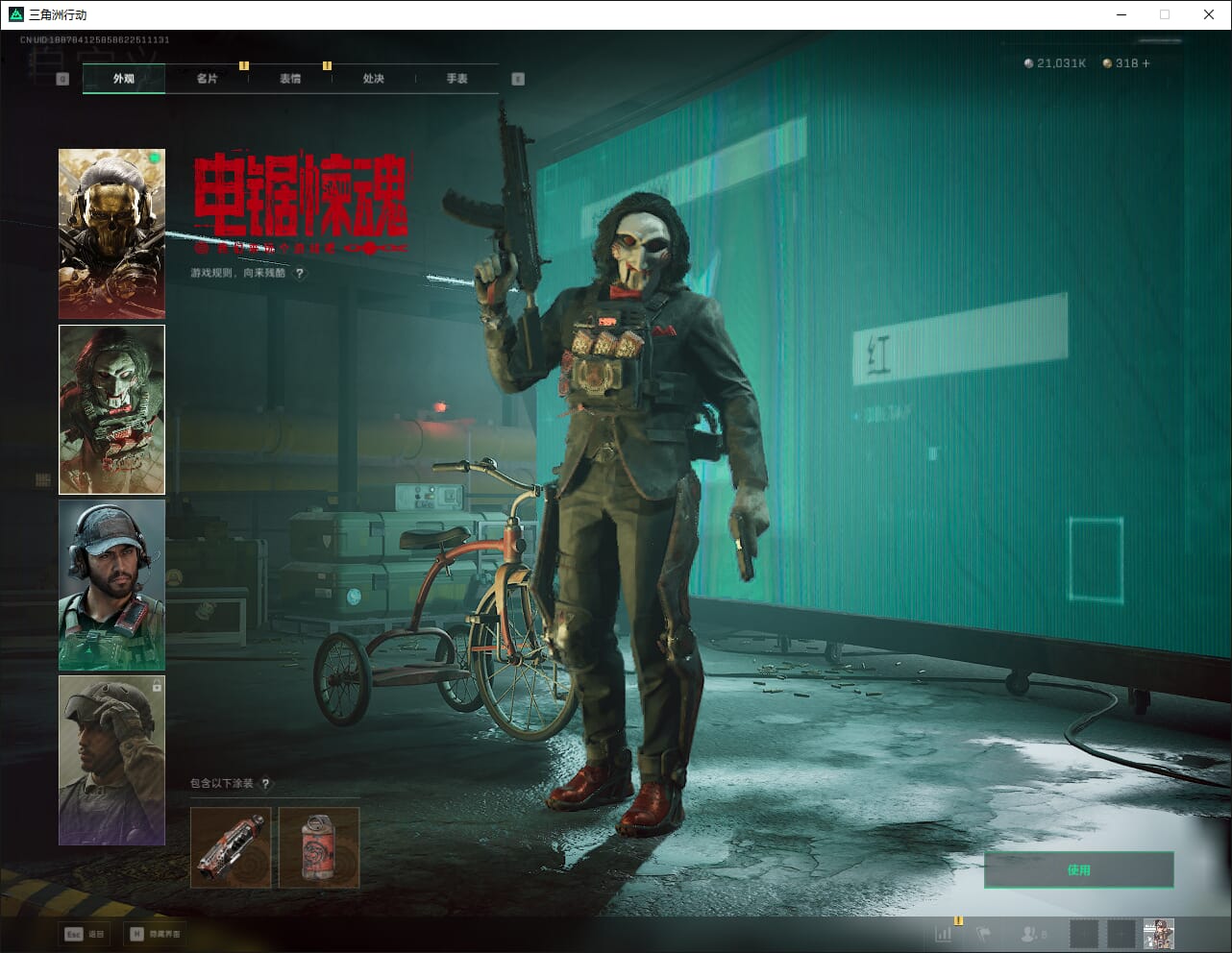Open the 表情 tab
1232x953 pixels.
coord(290,79)
